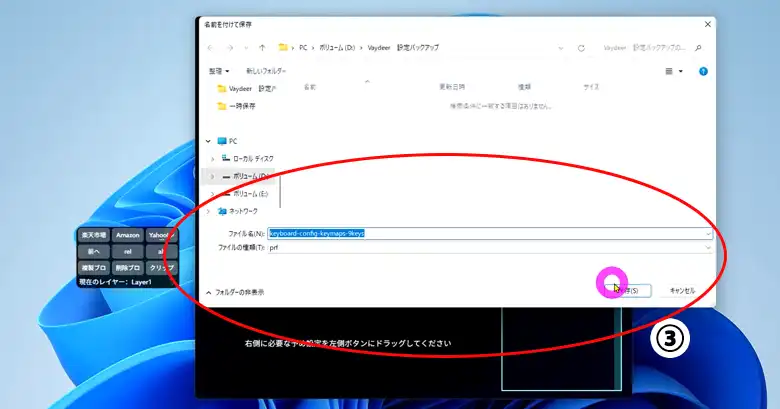Select the 一時保存 folder in sidebar
780x409 pixels.
click(236, 106)
